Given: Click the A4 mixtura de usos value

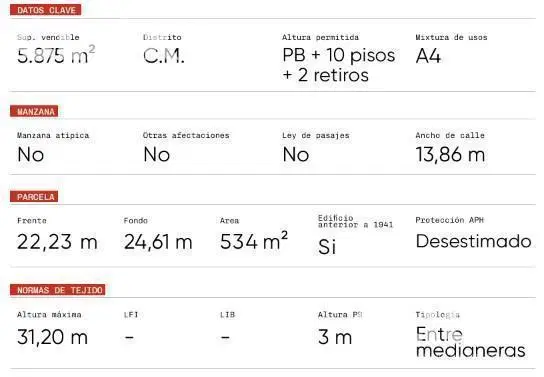Looking at the screenshot, I should (x=428, y=55).
